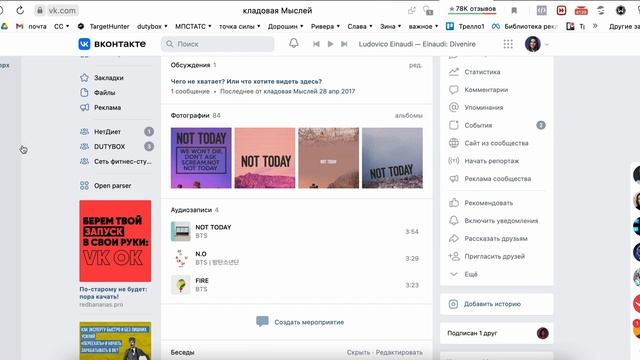The height and width of the screenshot is (360, 640).
Task: Open the TargetHunter bookmark
Action: [103, 26]
